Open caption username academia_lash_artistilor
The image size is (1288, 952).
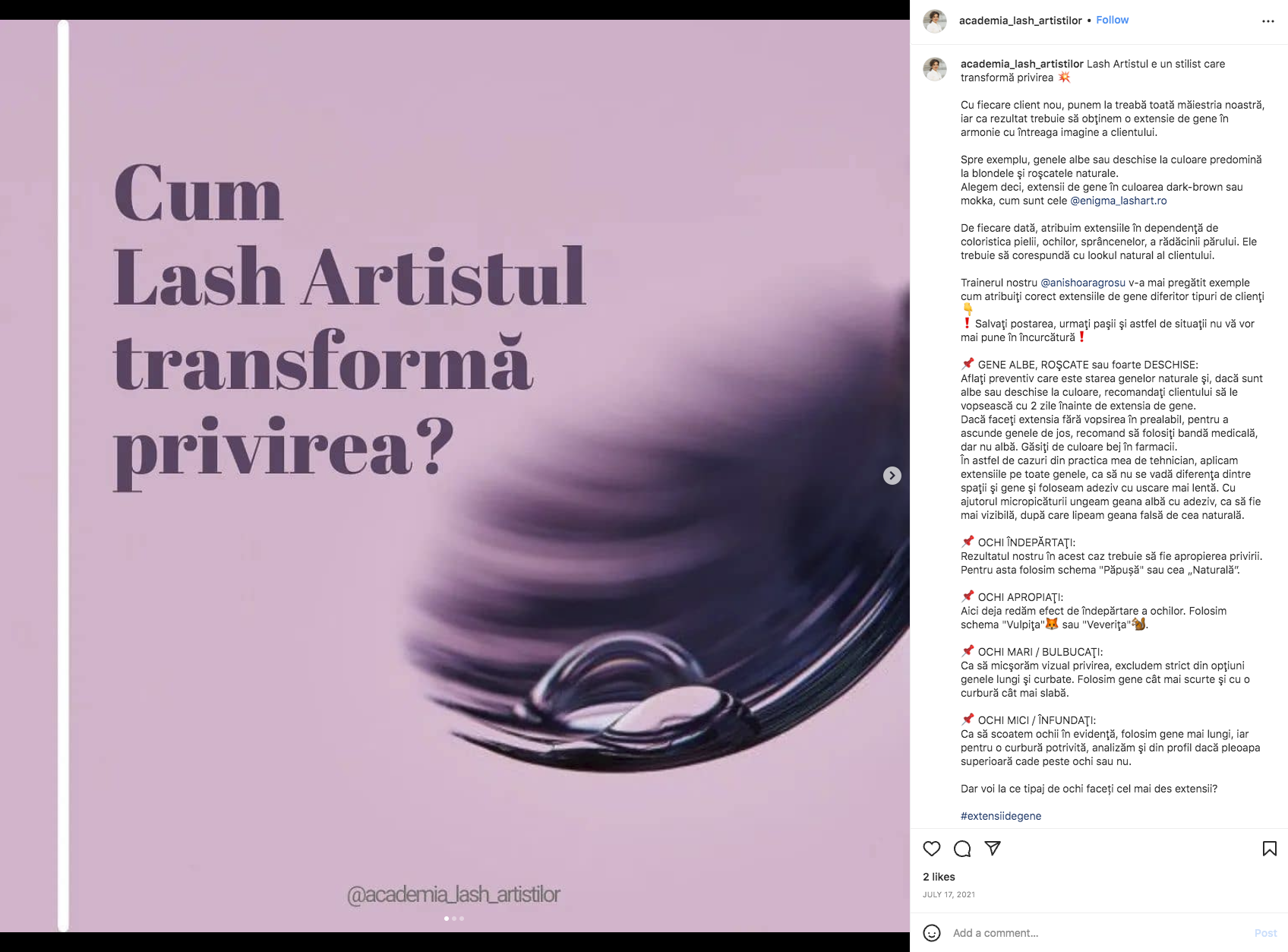click(x=1021, y=64)
